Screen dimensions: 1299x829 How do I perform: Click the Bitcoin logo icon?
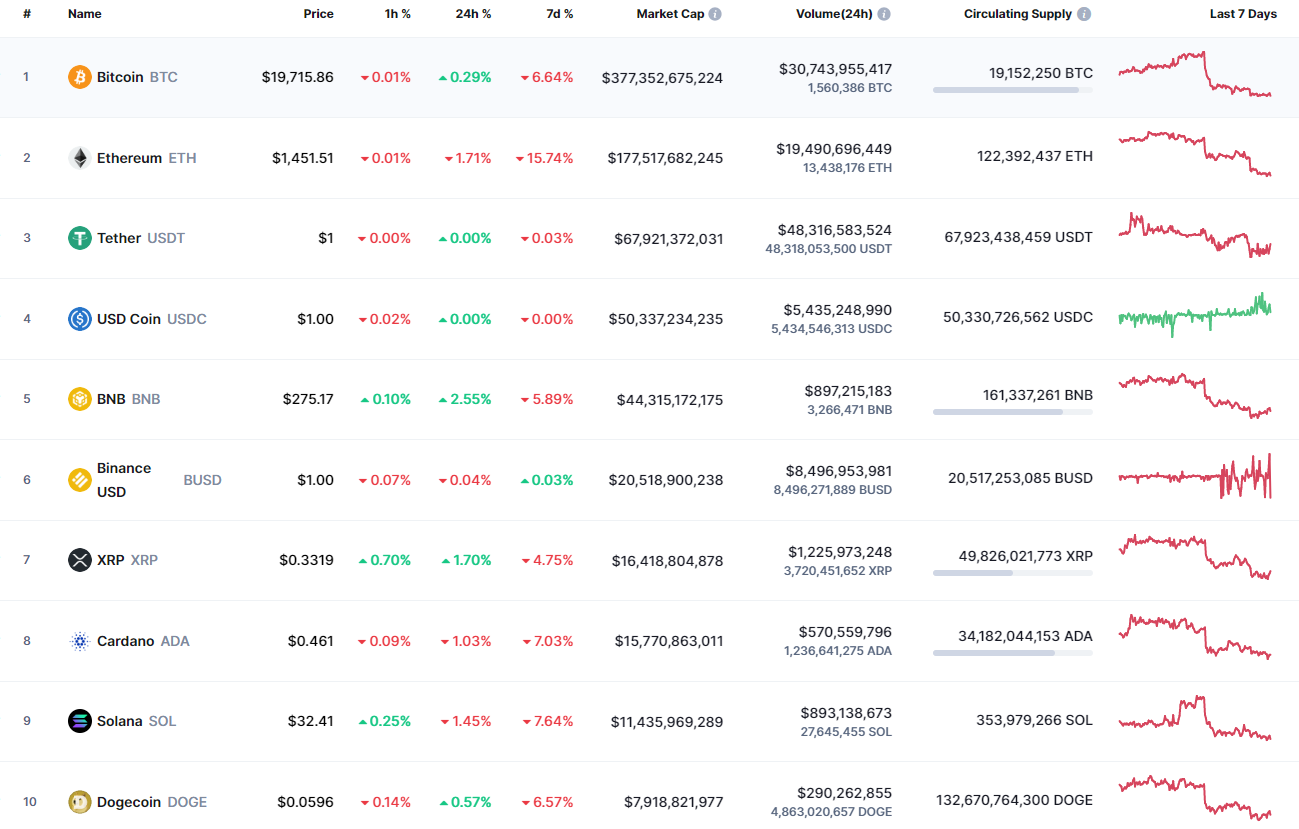click(78, 76)
